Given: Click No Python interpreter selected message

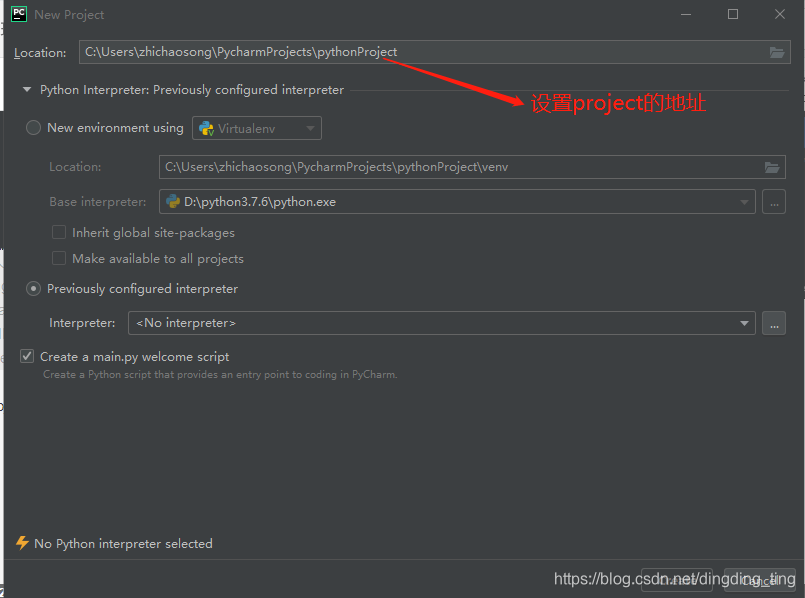Looking at the screenshot, I should tap(123, 544).
